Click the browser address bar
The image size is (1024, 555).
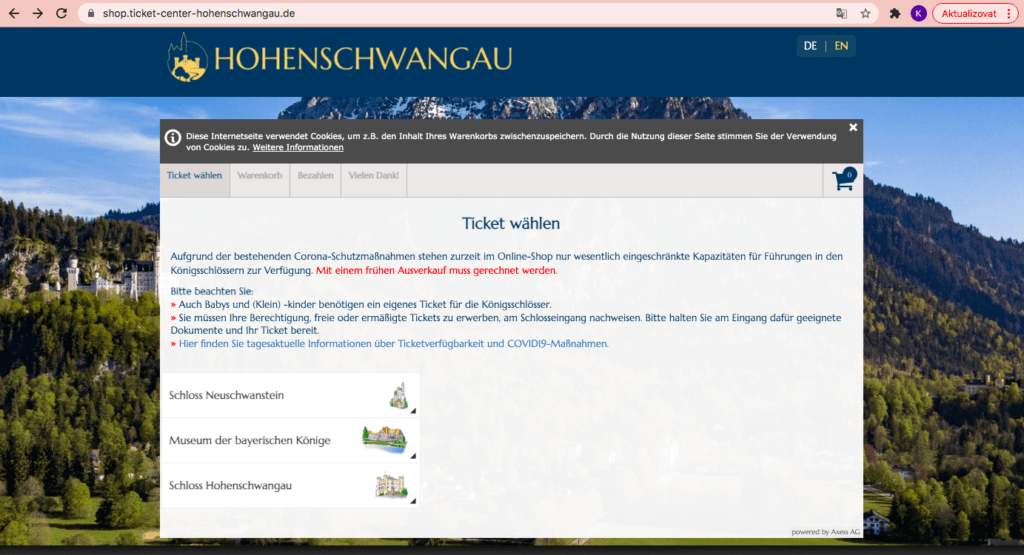click(x=450, y=14)
